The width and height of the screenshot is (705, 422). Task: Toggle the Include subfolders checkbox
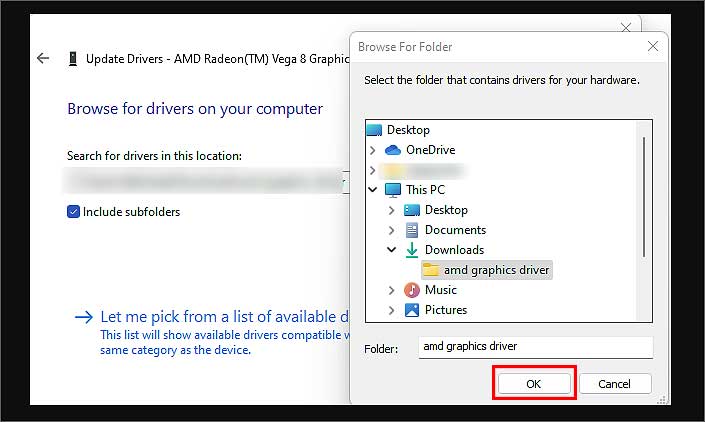(73, 212)
